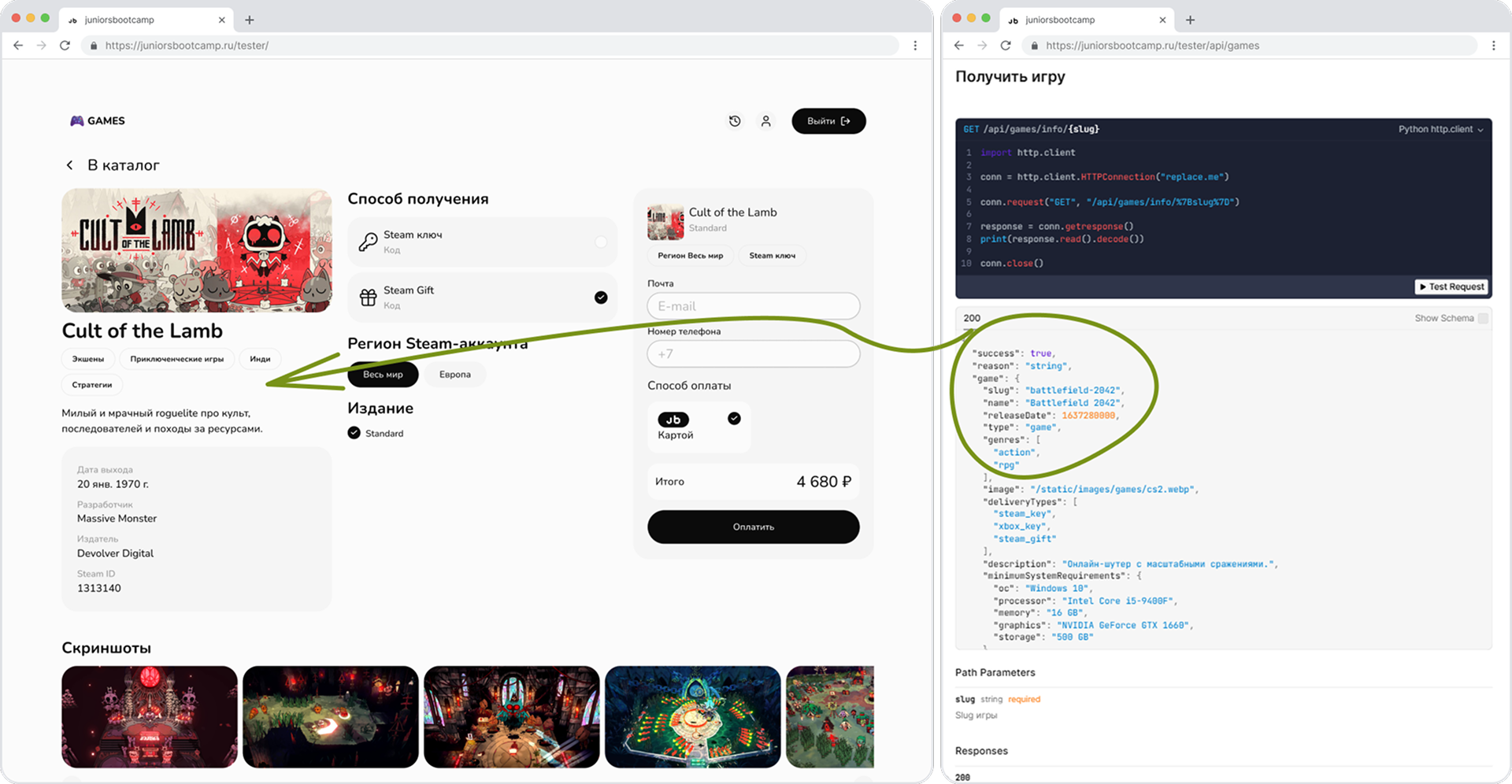Click the Devolver Digital publisher name
The width and height of the screenshot is (1512, 784).
coord(115,553)
